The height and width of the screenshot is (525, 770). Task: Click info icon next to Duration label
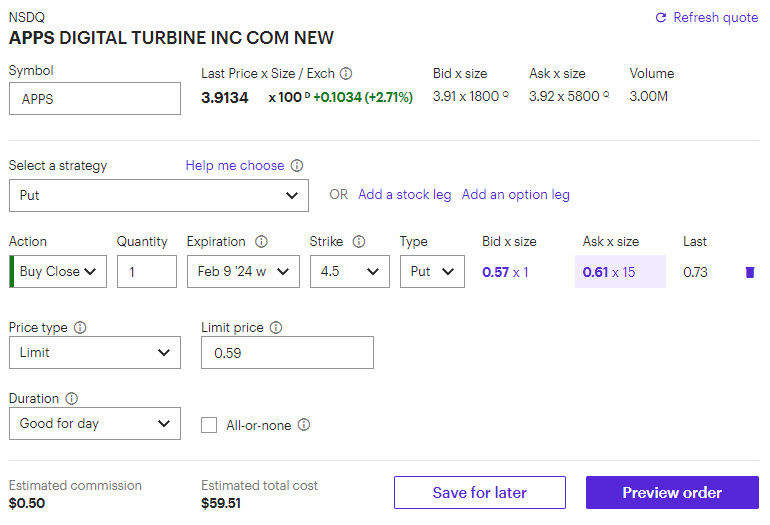pos(72,399)
